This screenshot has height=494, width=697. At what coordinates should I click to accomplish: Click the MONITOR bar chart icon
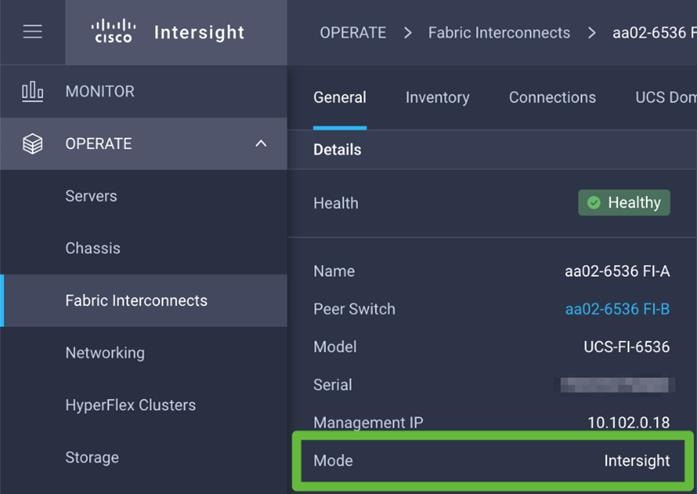click(32, 92)
